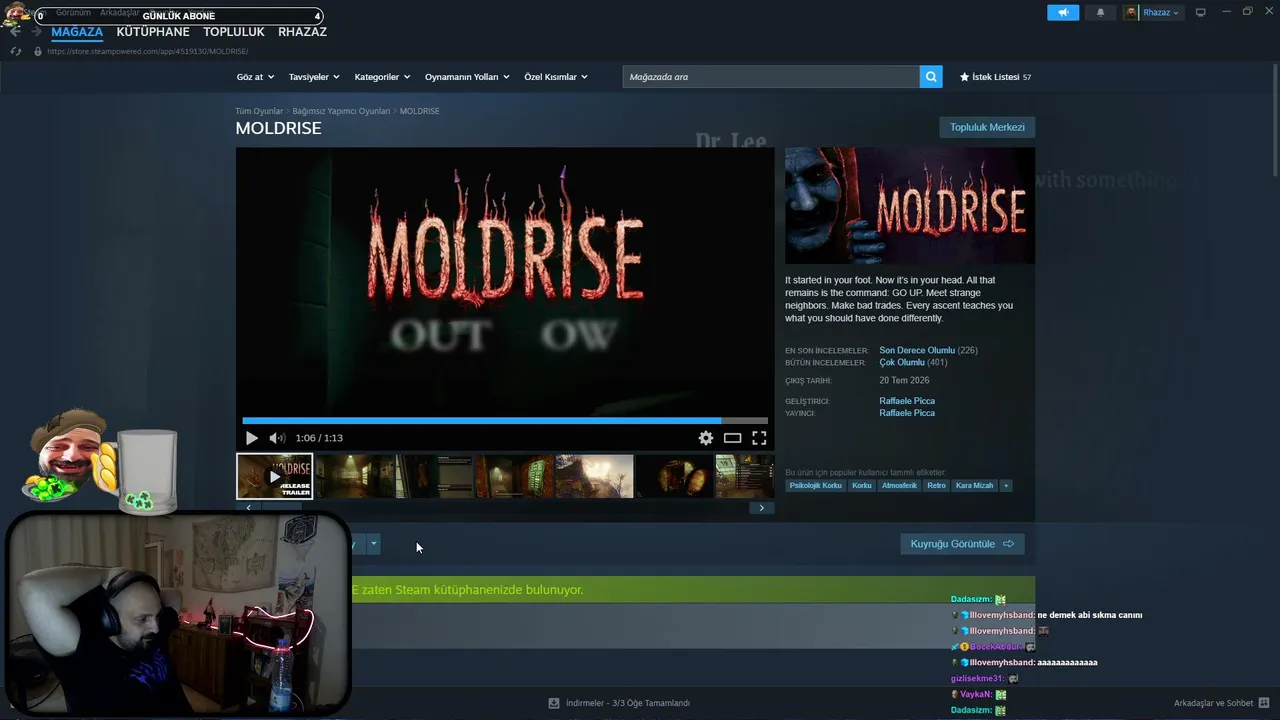Viewport: 1280px width, 720px height.
Task: Add a tag with the plus button
Action: (1006, 486)
